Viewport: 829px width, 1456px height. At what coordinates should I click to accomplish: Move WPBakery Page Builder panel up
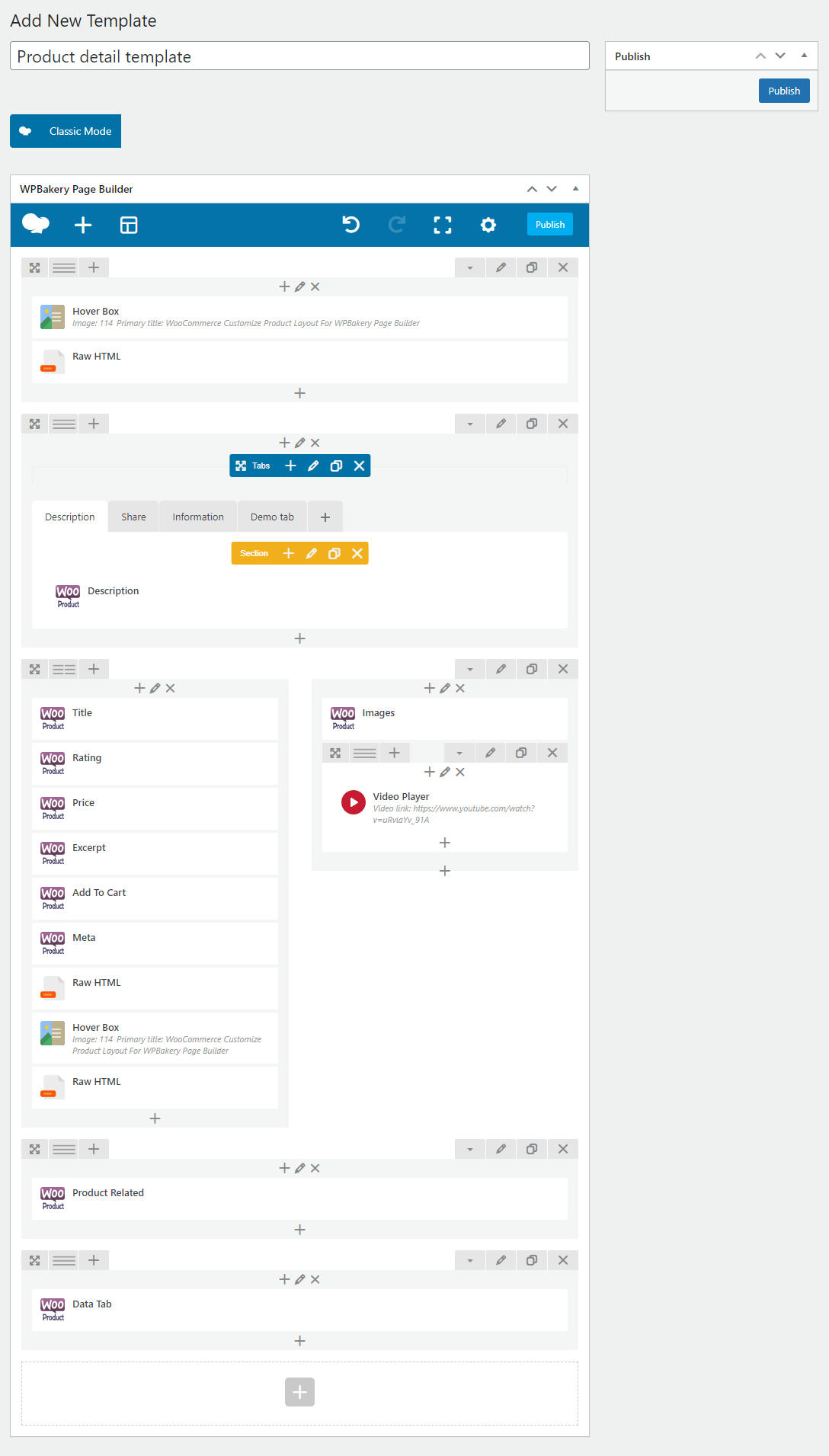coord(532,189)
